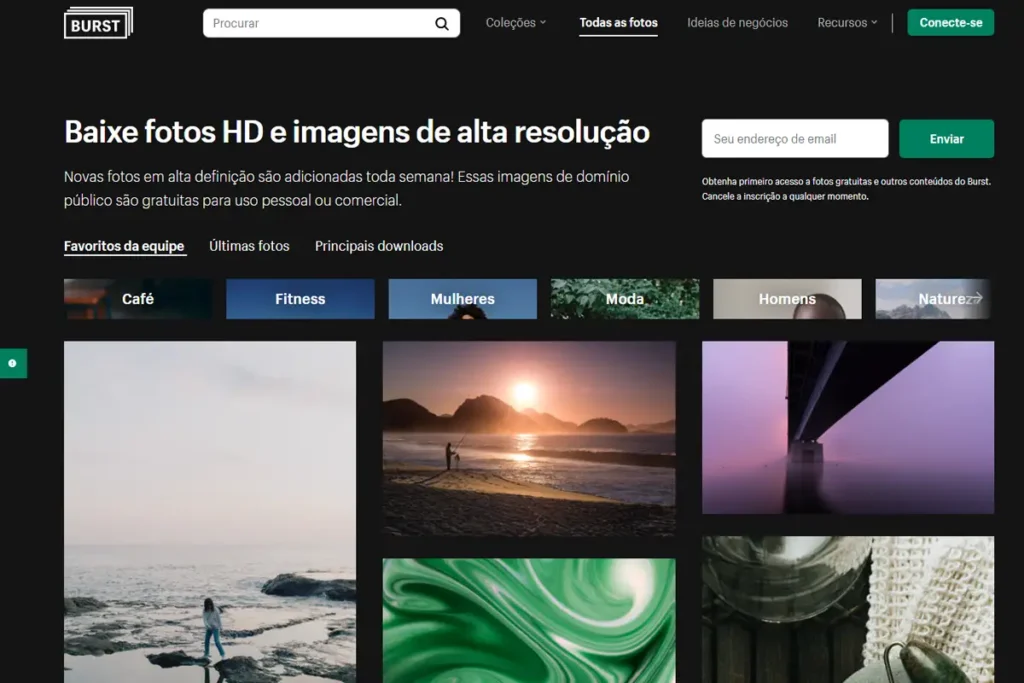Focus the Seu endereço de email field
This screenshot has width=1024, height=683.
pyautogui.click(x=795, y=138)
